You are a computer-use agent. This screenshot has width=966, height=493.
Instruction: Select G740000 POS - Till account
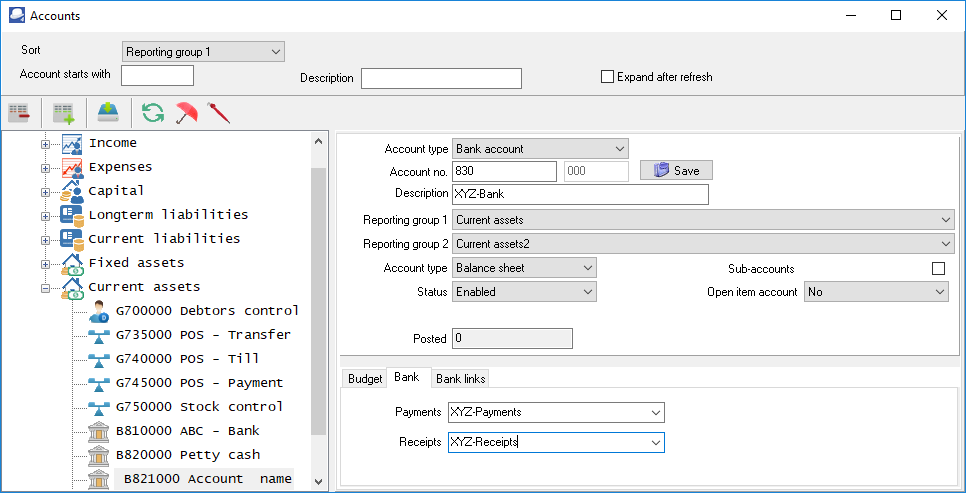pyautogui.click(x=187, y=359)
